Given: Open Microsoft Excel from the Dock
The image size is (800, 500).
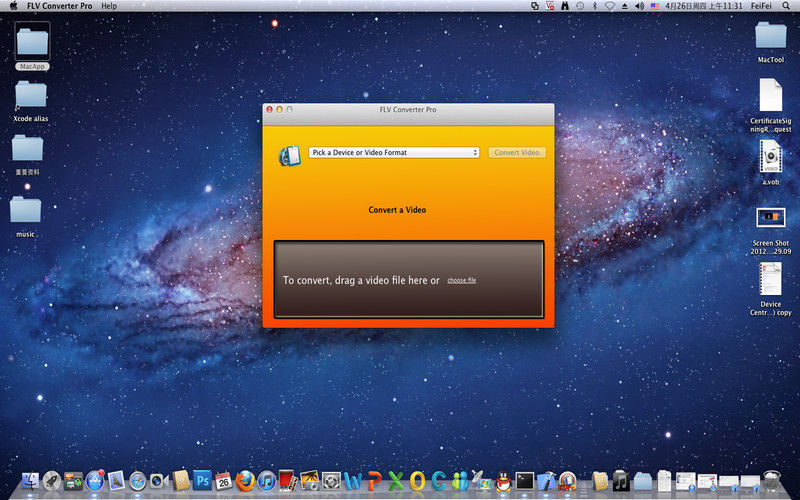Looking at the screenshot, I should click(396, 481).
